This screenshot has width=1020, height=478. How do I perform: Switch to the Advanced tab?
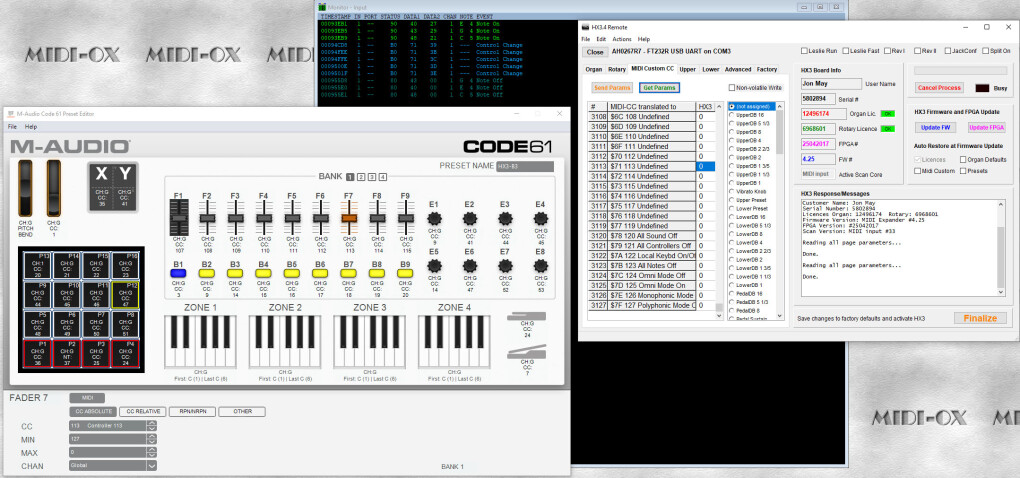(738, 69)
